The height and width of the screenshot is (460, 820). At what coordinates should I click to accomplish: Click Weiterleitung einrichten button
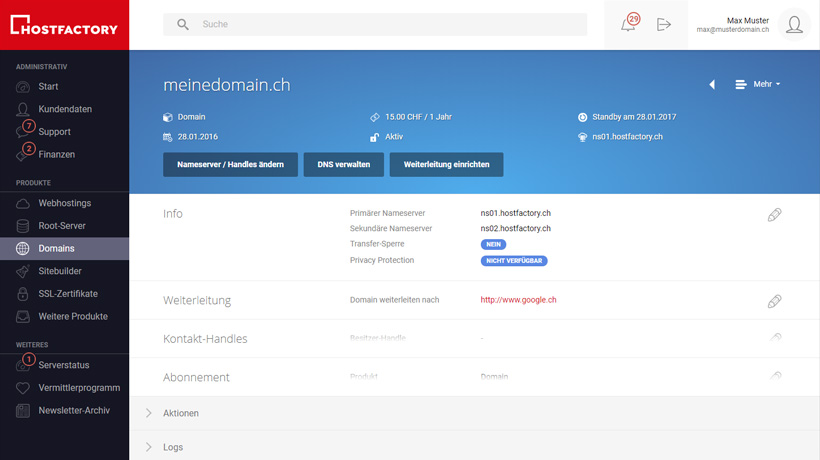(447, 164)
